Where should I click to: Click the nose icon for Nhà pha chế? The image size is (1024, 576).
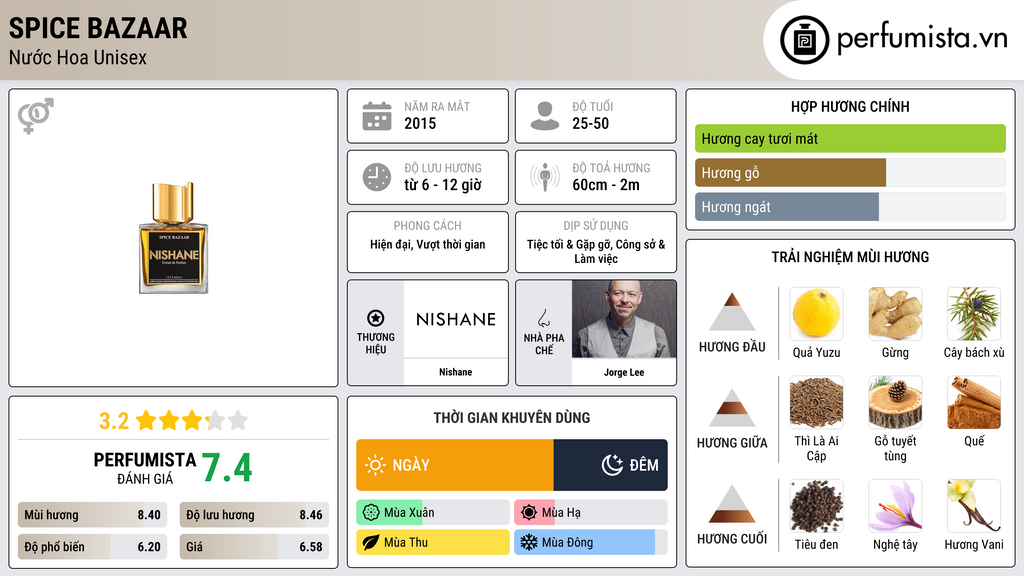tap(543, 318)
